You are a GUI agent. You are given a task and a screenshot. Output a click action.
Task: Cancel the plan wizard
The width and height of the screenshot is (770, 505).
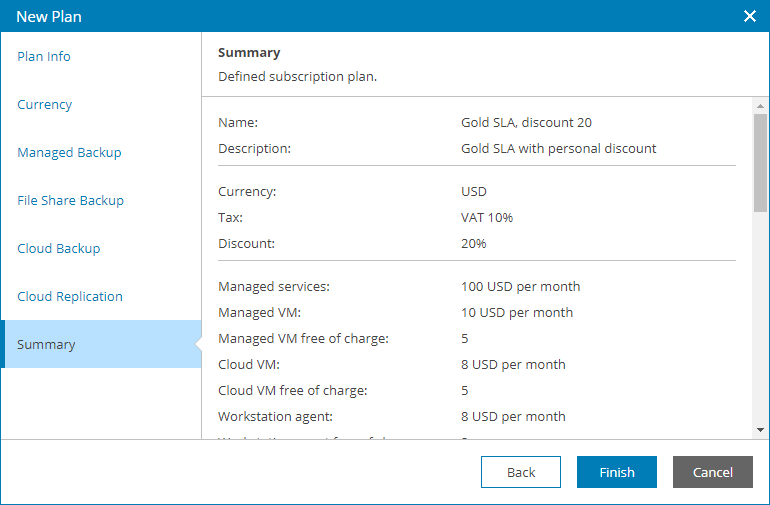712,472
